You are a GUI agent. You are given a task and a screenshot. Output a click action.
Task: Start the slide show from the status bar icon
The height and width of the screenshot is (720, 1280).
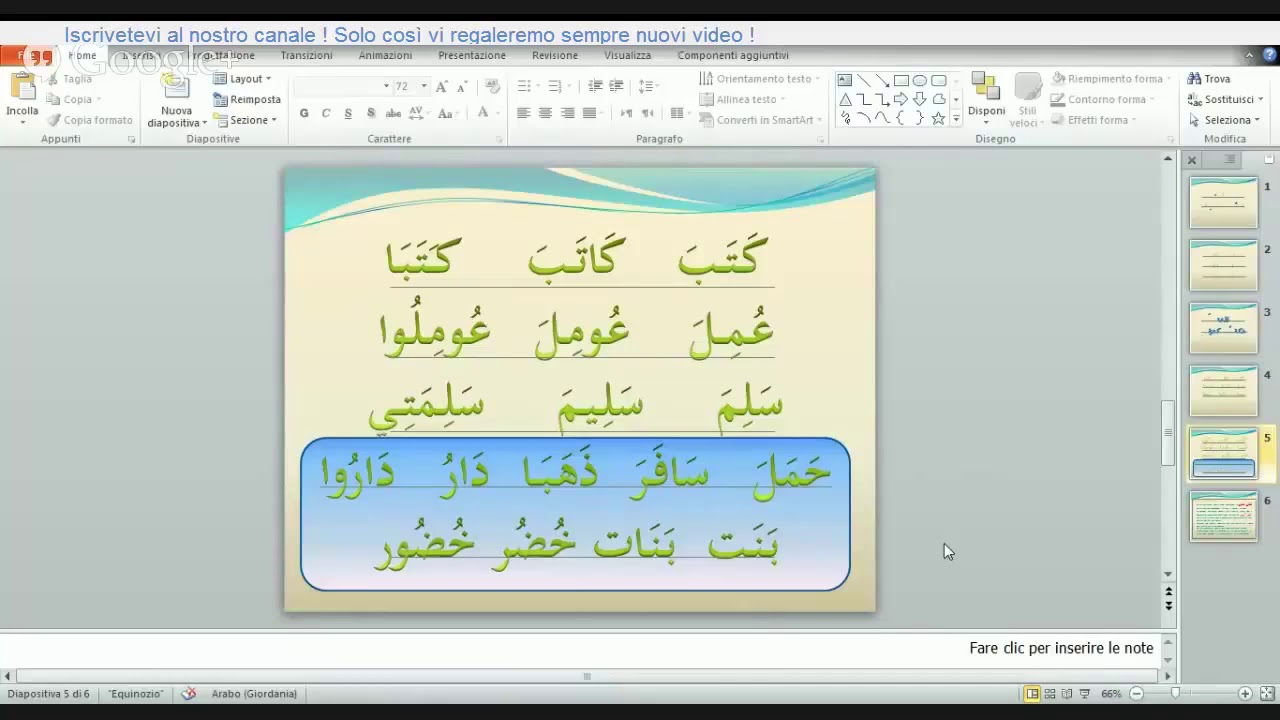(x=1085, y=693)
